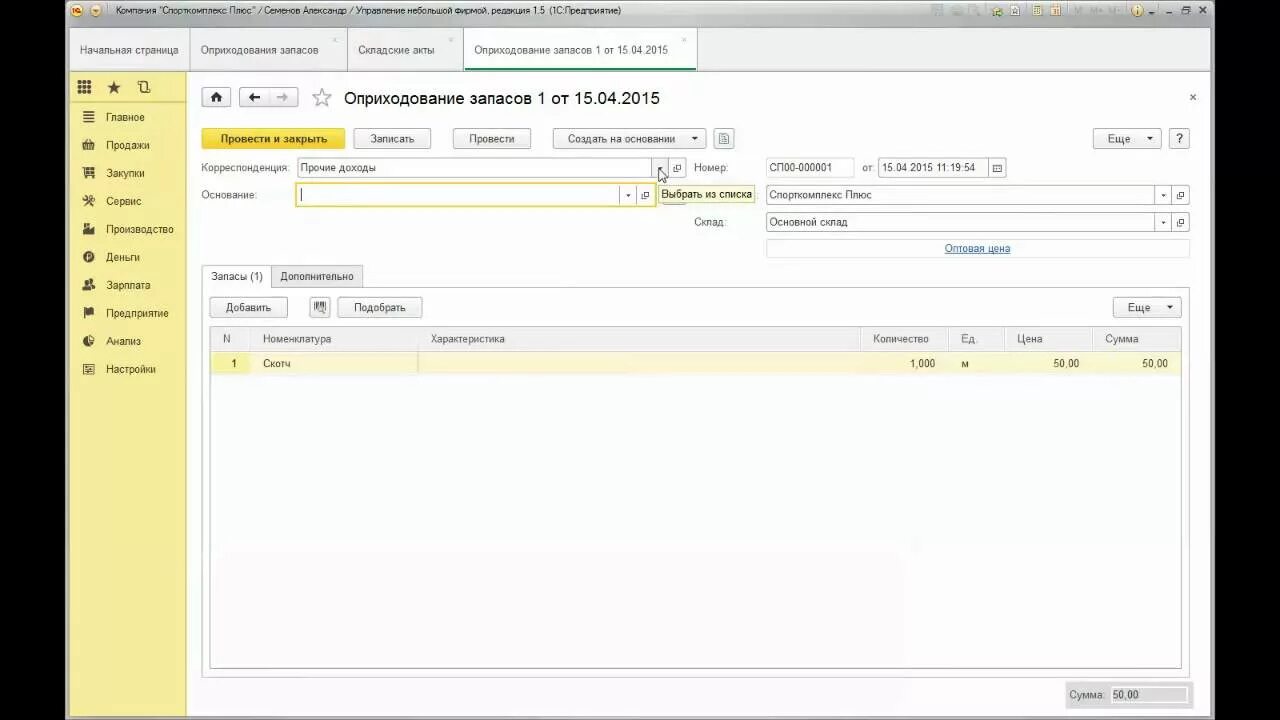Open Главное section in sidebar
1280x720 pixels.
(126, 117)
